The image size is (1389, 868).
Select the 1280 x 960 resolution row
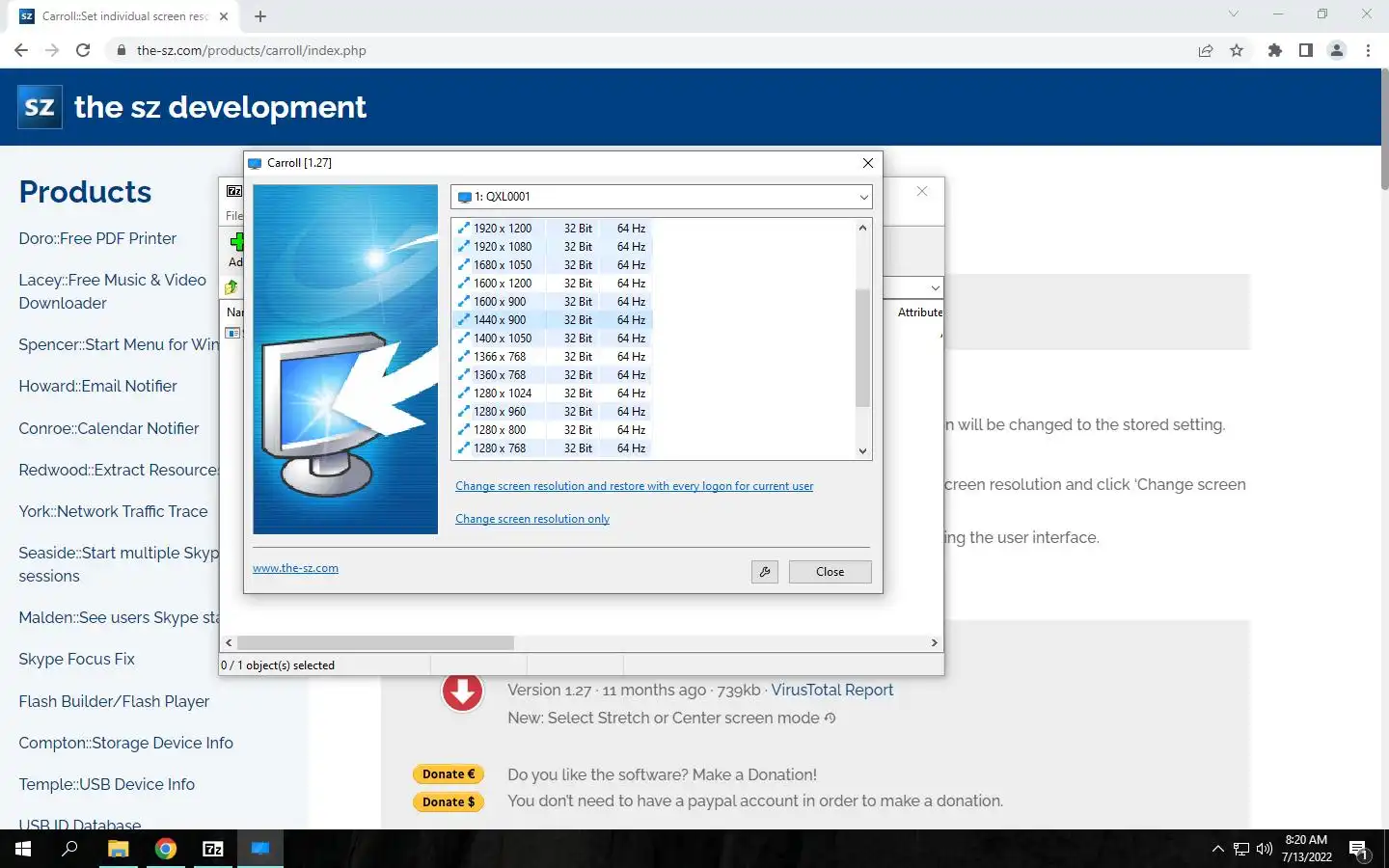(x=554, y=412)
